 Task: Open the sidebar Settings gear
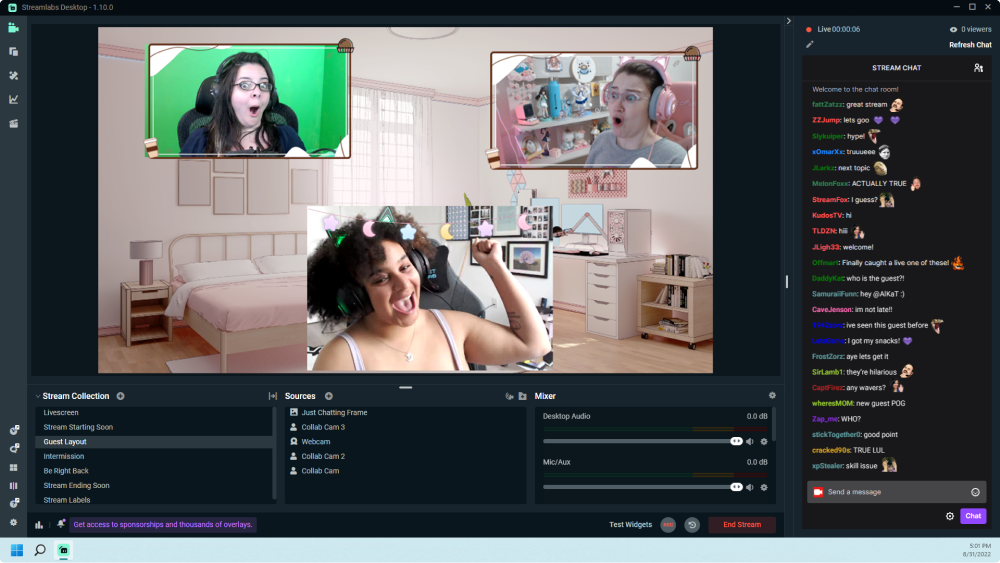(13, 522)
